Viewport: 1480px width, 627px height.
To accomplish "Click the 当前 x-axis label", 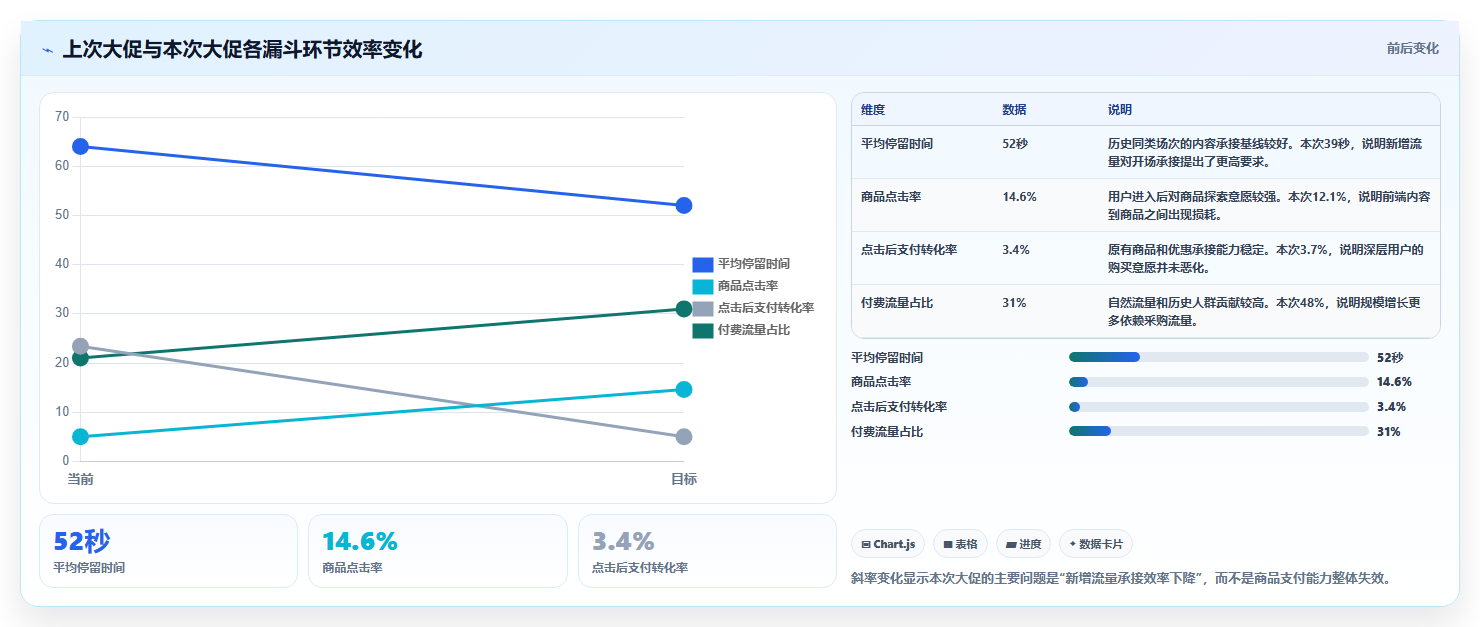I will pyautogui.click(x=81, y=480).
